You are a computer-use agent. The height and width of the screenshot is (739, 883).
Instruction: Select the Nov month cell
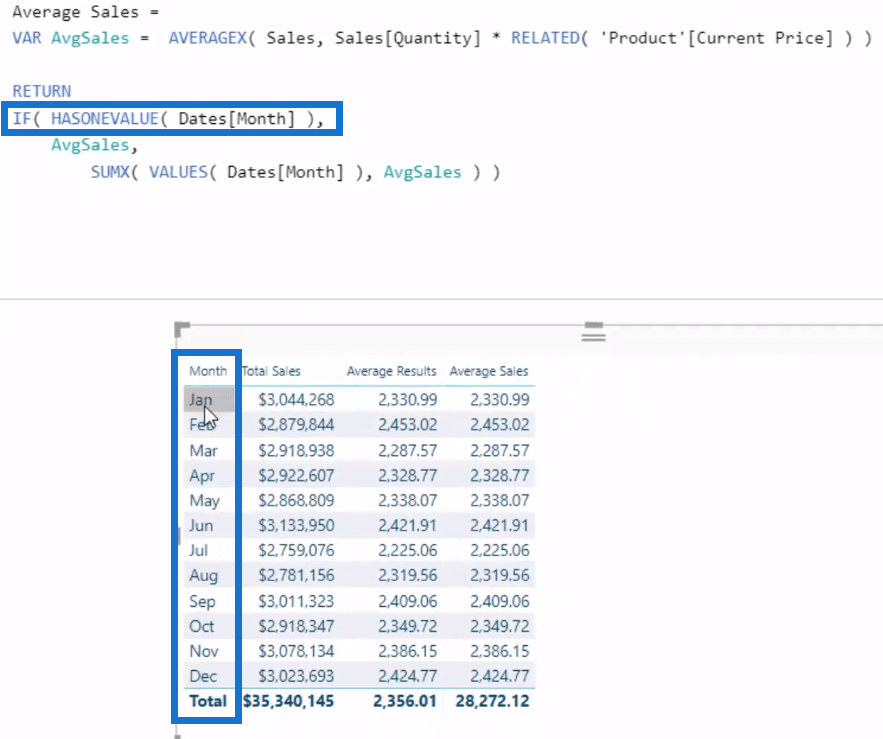(204, 651)
